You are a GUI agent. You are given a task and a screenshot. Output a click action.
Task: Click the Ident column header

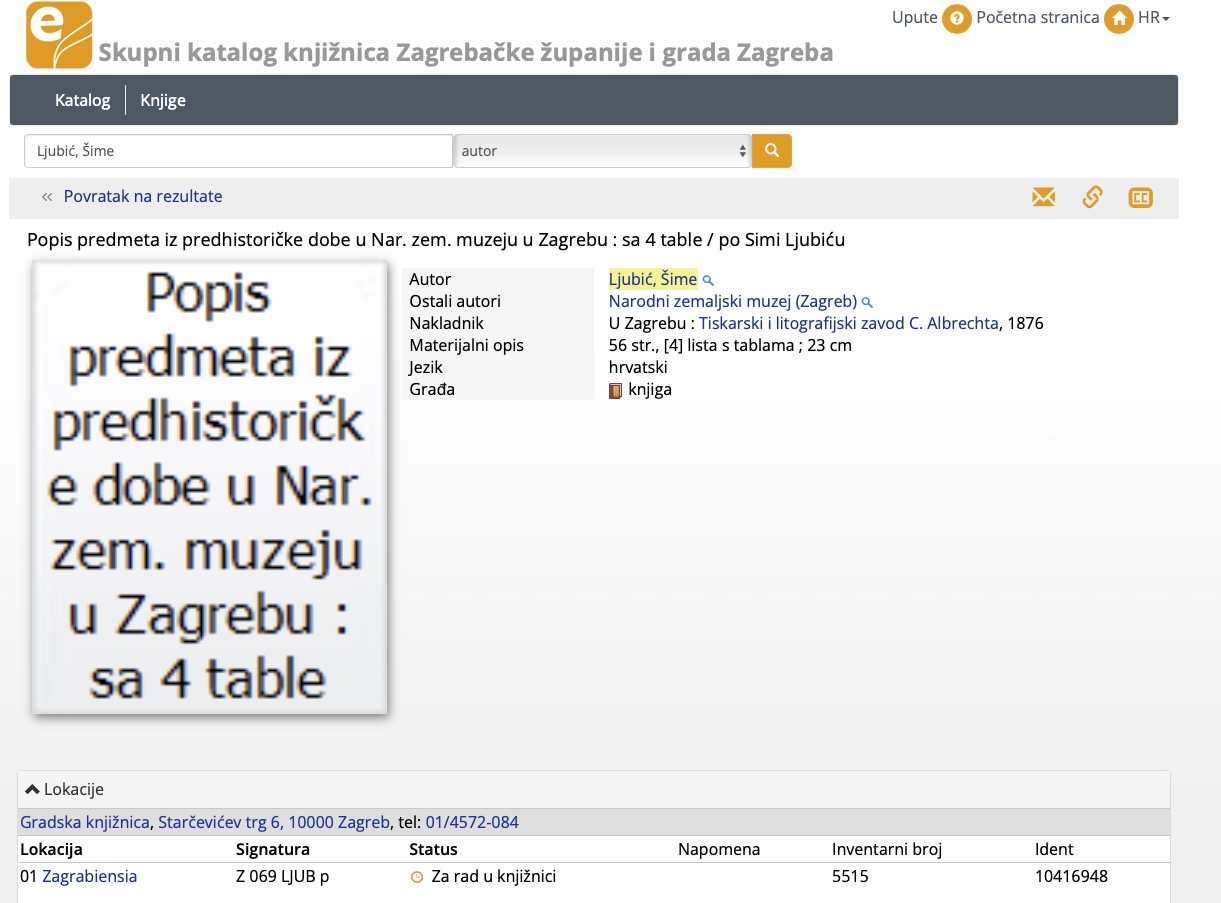(1054, 850)
